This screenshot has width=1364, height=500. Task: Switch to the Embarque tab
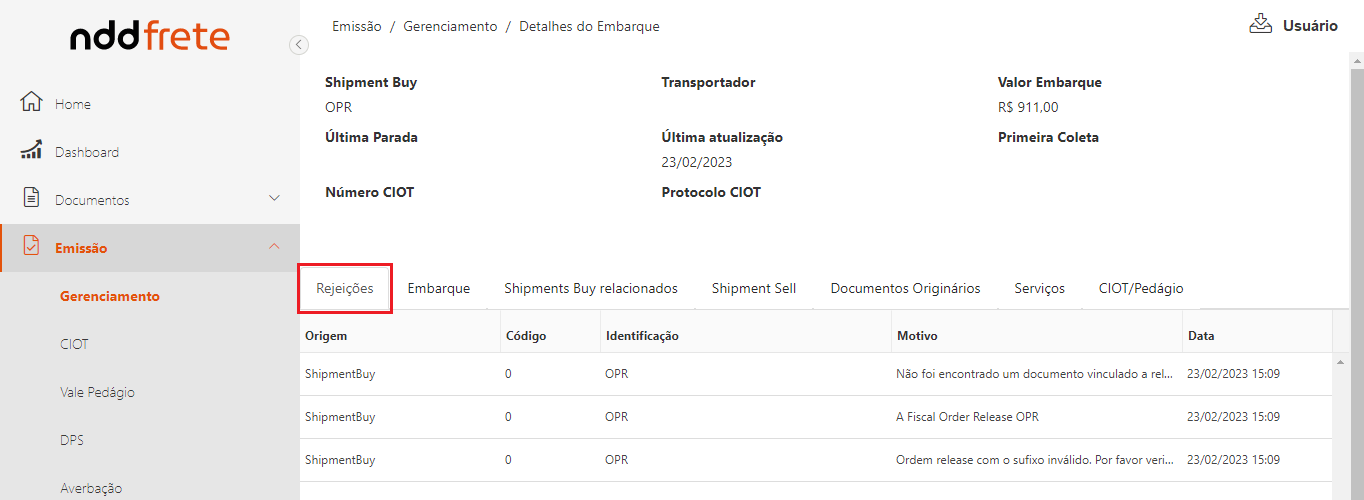(438, 288)
